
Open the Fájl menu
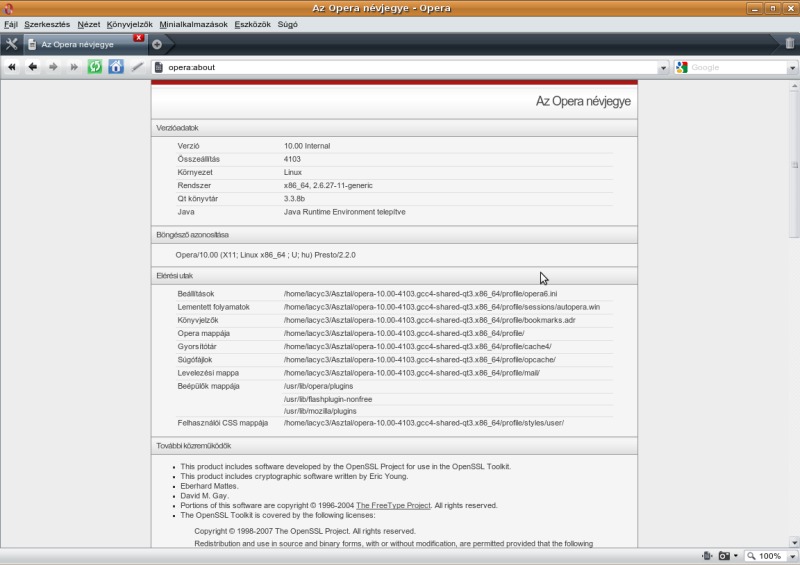pos(11,24)
